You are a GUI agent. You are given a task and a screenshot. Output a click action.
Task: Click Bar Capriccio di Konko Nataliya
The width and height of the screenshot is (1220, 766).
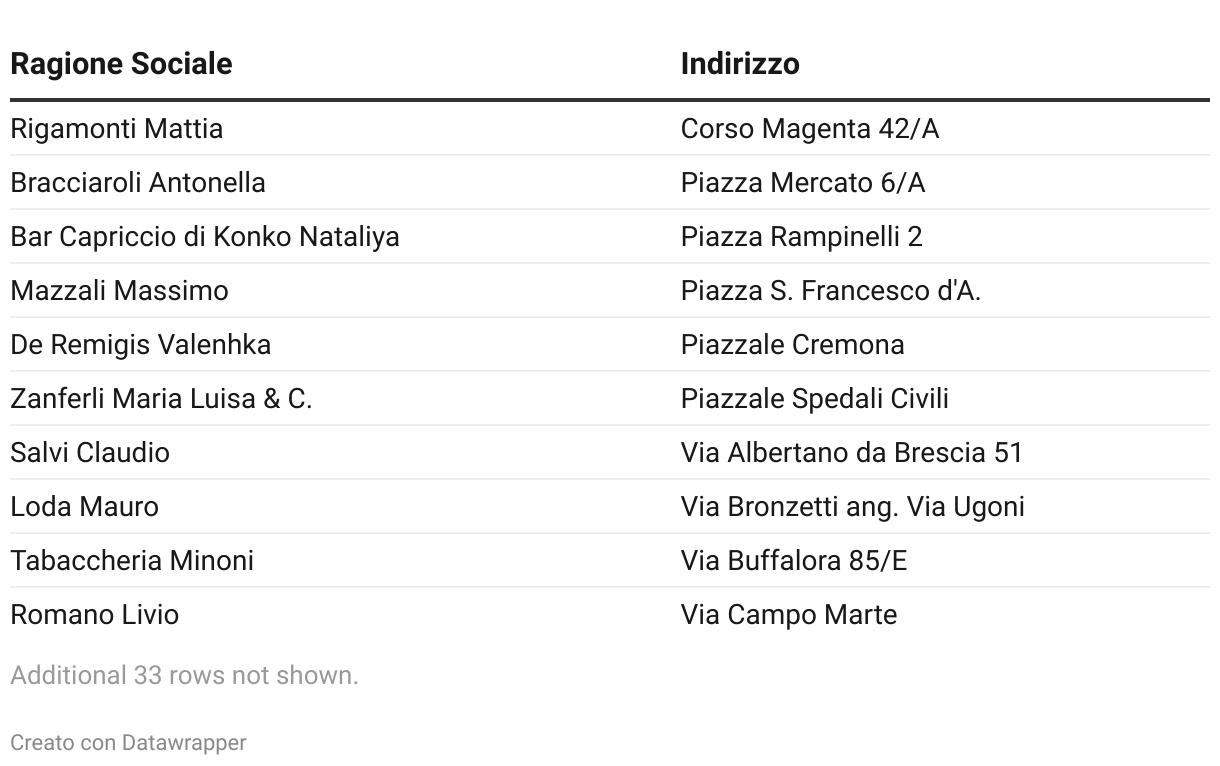(x=205, y=237)
